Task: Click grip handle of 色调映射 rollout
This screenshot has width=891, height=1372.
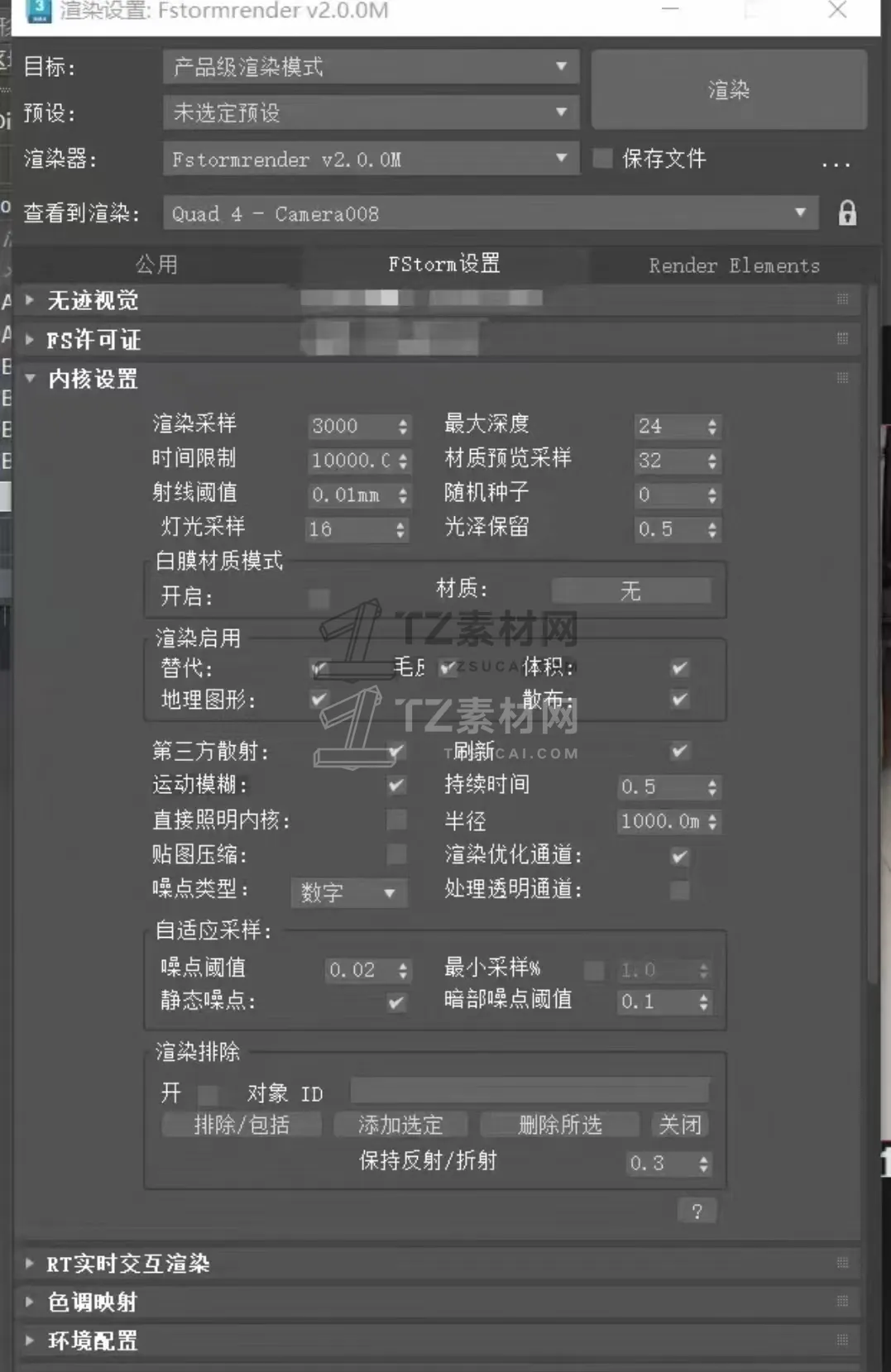Action: 842,1301
